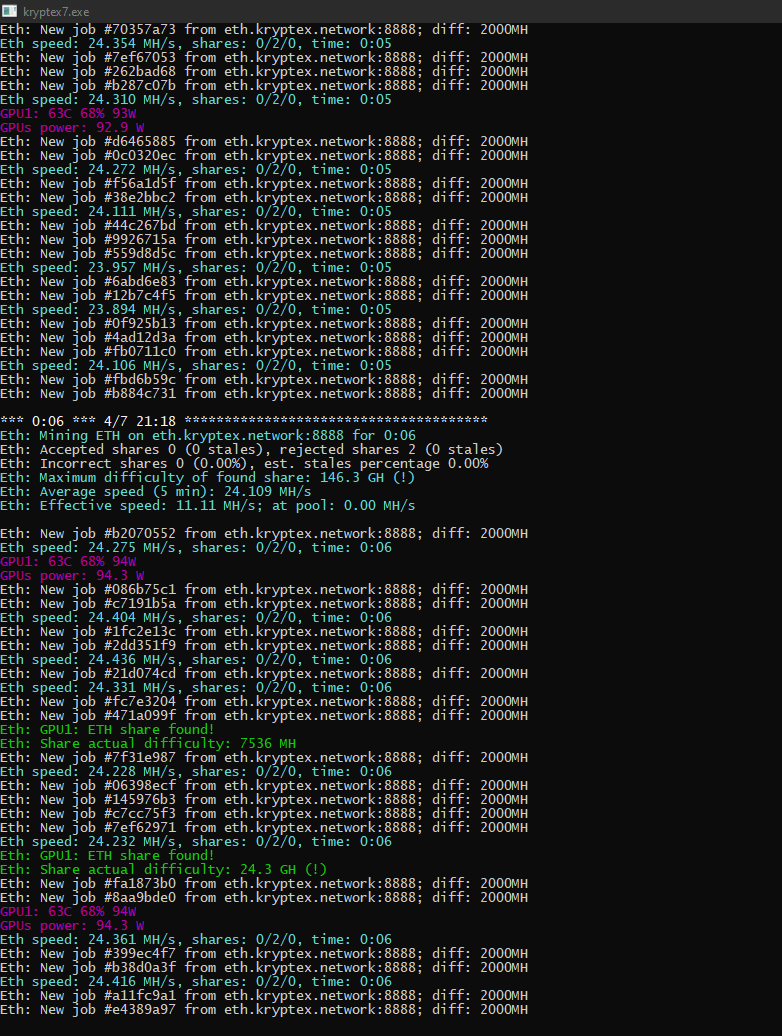Select the job #fa1873b0 line
This screenshot has width=782, height=1036.
pyautogui.click(x=264, y=883)
